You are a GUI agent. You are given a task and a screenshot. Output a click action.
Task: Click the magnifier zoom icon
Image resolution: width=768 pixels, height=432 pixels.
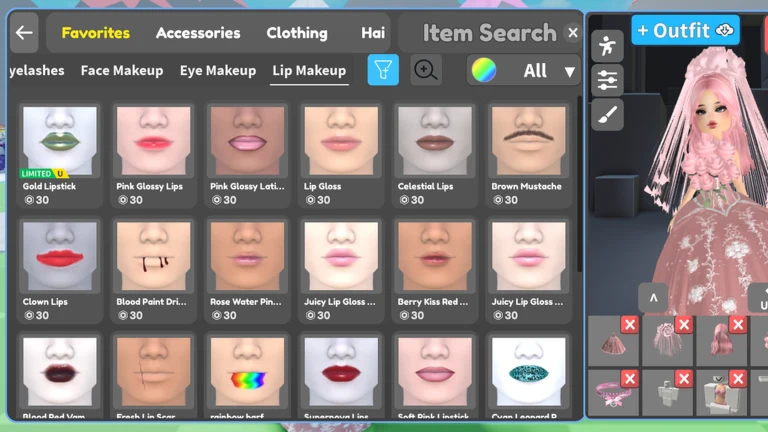pyautogui.click(x=426, y=70)
